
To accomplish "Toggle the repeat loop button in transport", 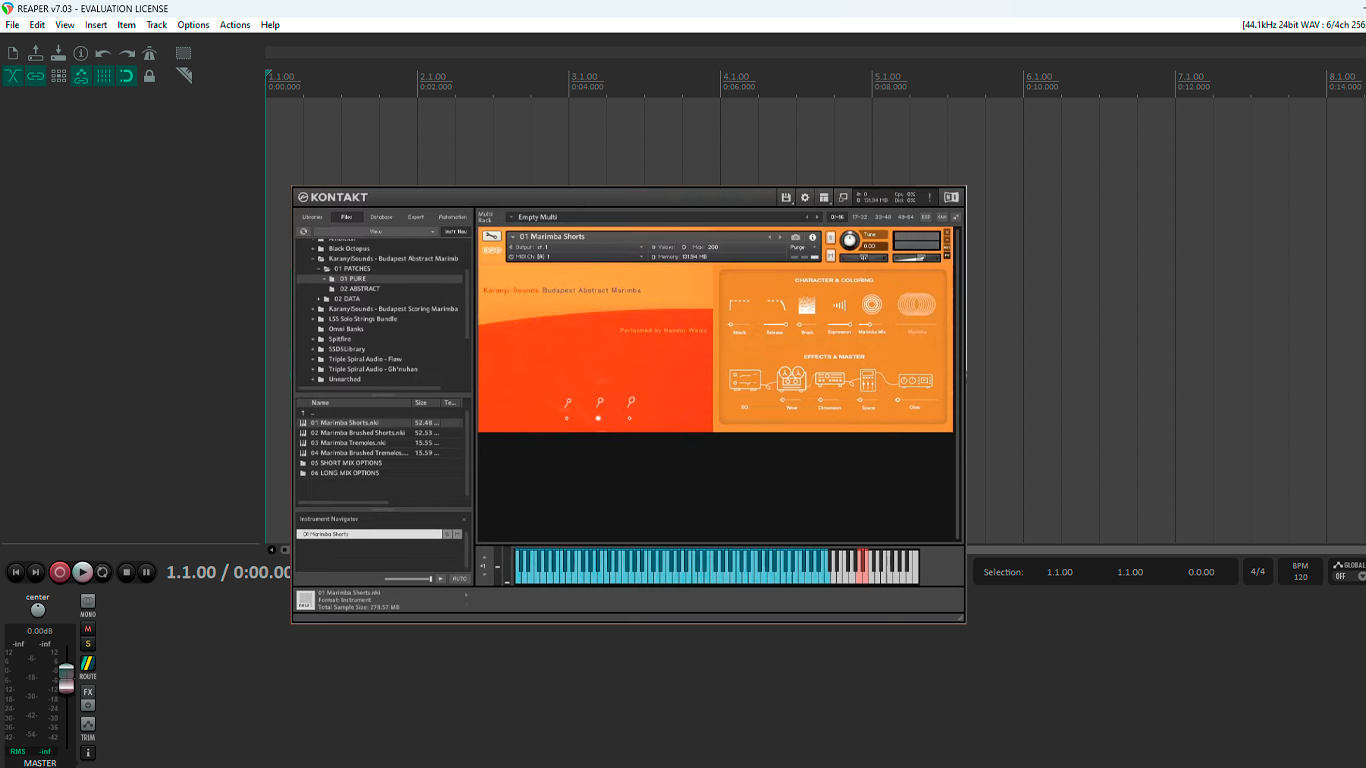I will [x=103, y=572].
